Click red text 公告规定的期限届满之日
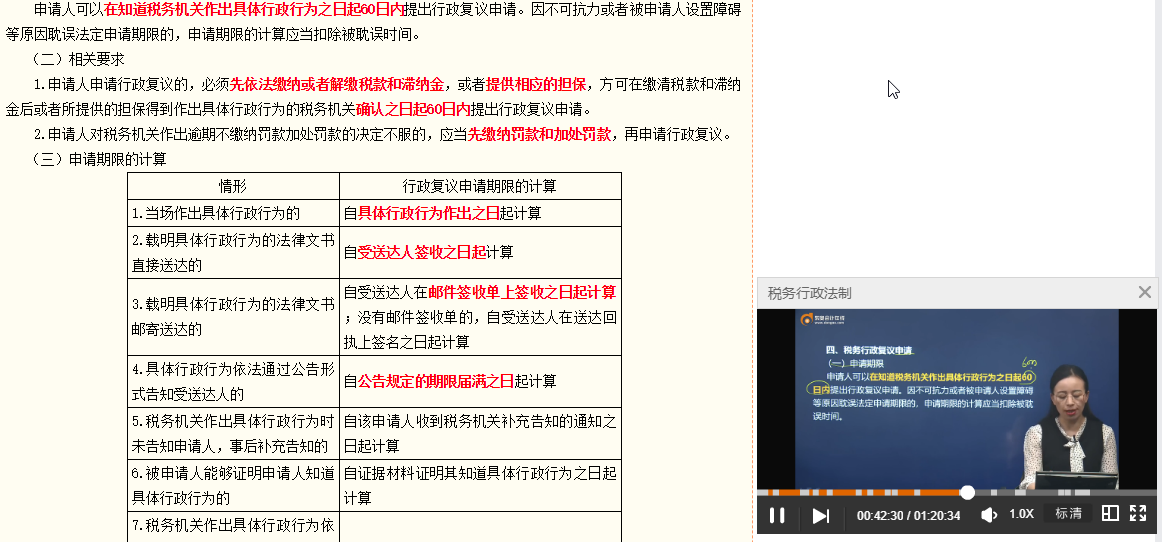The image size is (1162, 542). point(435,381)
